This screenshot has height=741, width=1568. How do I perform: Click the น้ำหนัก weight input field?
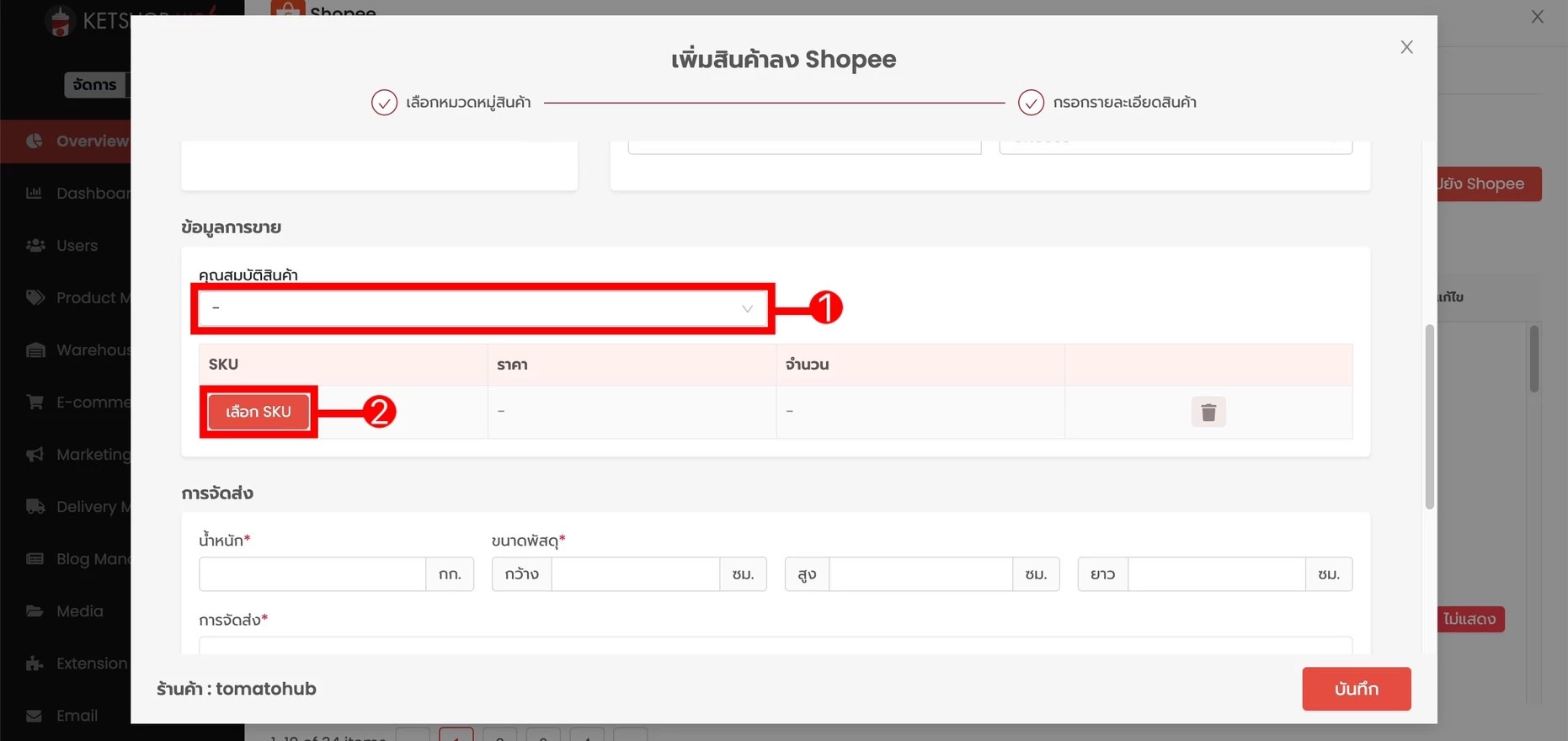click(x=312, y=574)
